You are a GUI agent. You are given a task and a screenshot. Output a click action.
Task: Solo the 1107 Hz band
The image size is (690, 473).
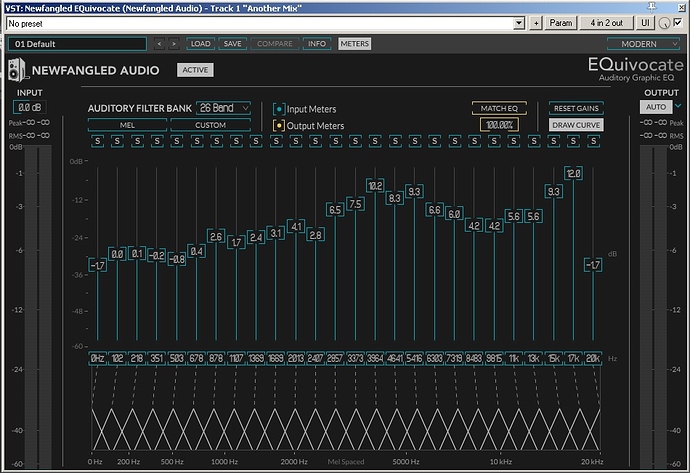click(x=236, y=141)
